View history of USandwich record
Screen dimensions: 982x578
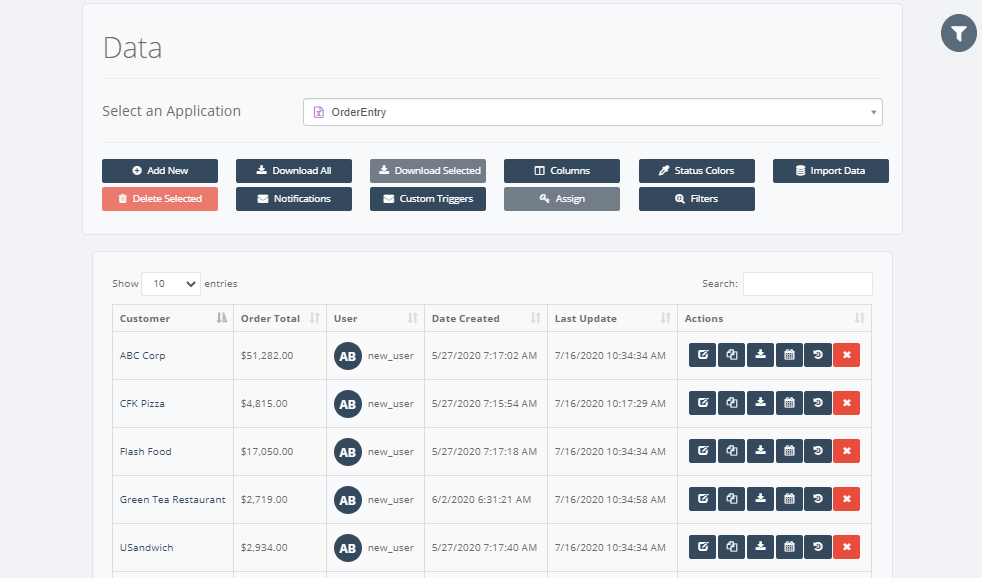pyautogui.click(x=818, y=547)
